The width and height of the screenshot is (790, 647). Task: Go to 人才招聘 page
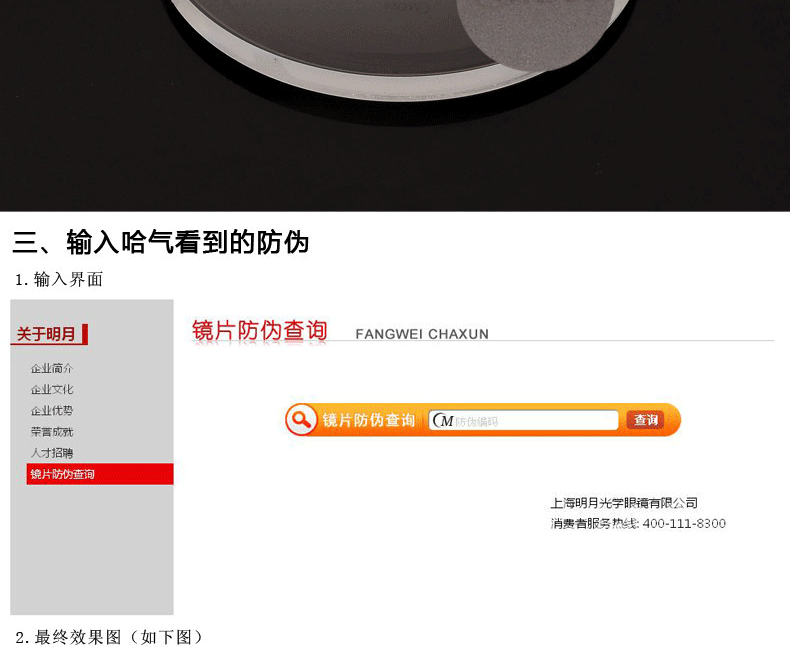(52, 453)
